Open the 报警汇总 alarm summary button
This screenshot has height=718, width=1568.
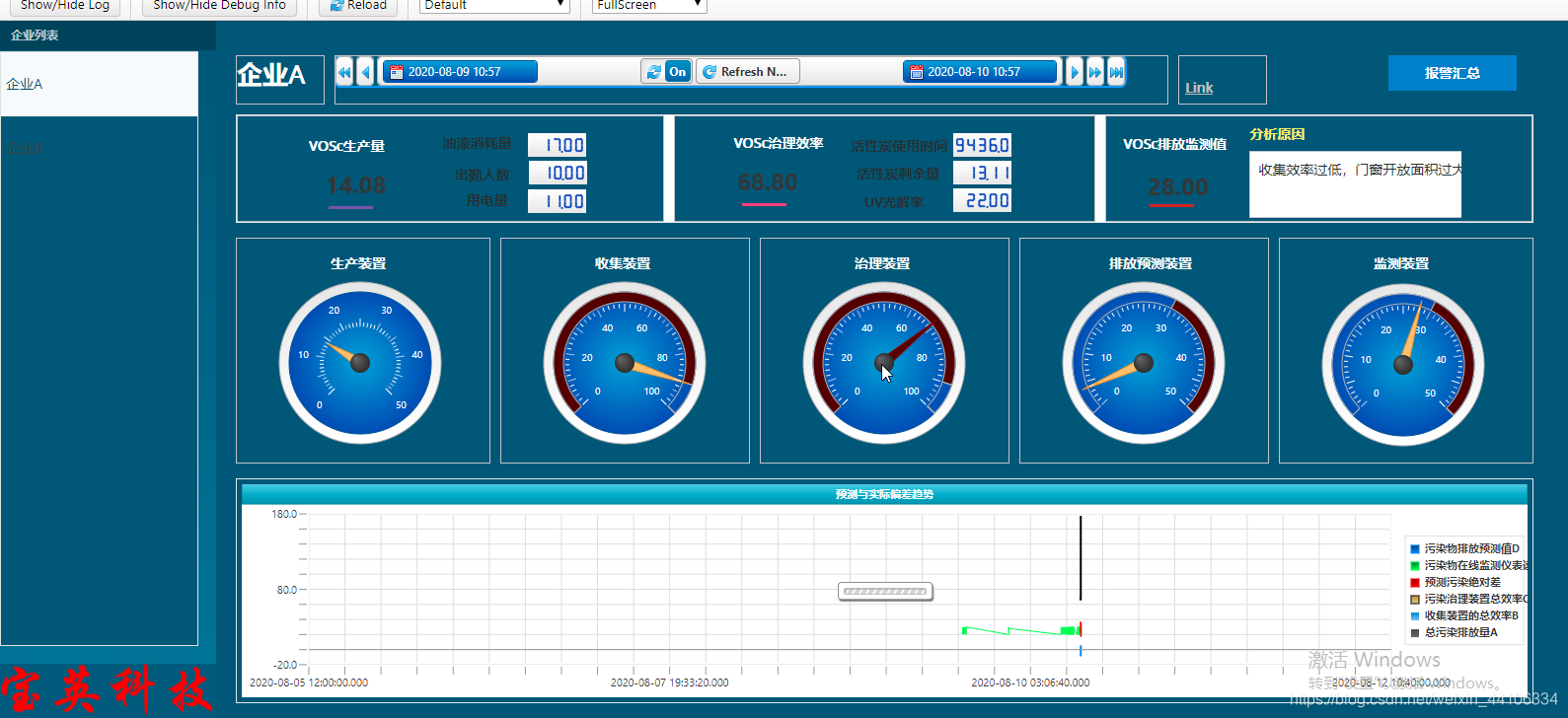click(x=1452, y=73)
